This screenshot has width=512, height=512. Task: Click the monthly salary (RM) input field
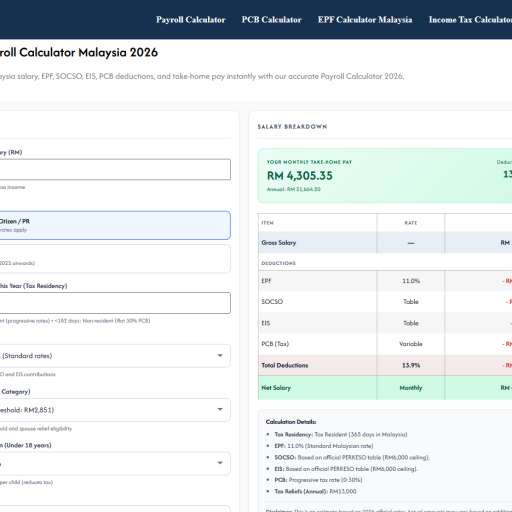coord(115,169)
